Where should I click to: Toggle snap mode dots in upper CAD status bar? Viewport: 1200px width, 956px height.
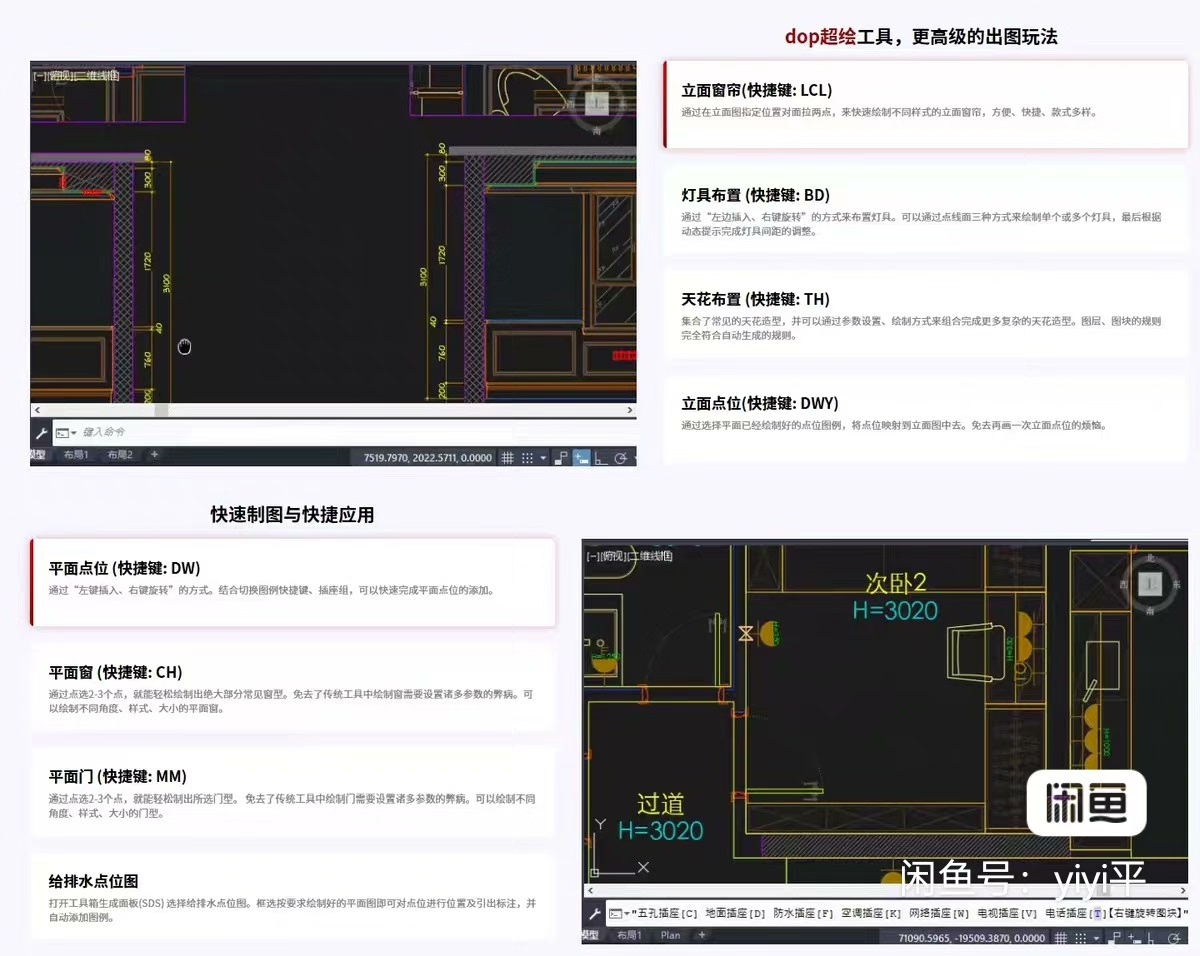coord(528,457)
